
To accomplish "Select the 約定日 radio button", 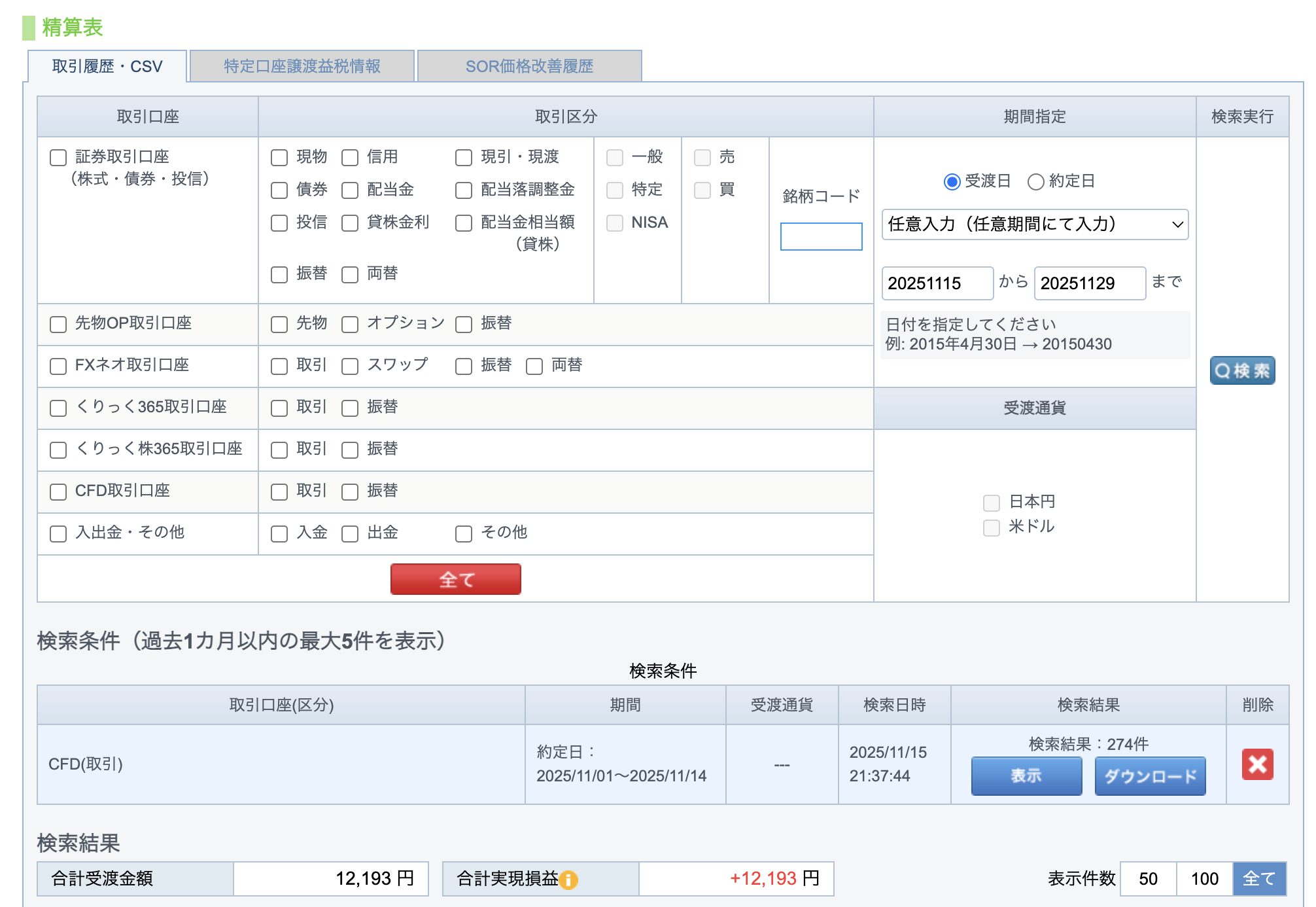I will click(x=1035, y=181).
